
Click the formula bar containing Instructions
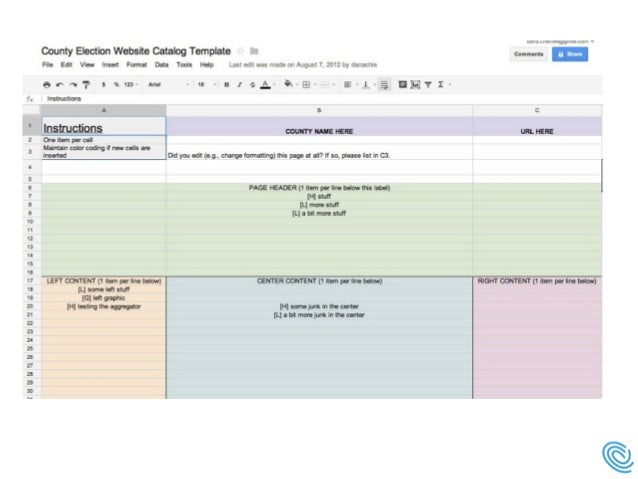[321, 98]
